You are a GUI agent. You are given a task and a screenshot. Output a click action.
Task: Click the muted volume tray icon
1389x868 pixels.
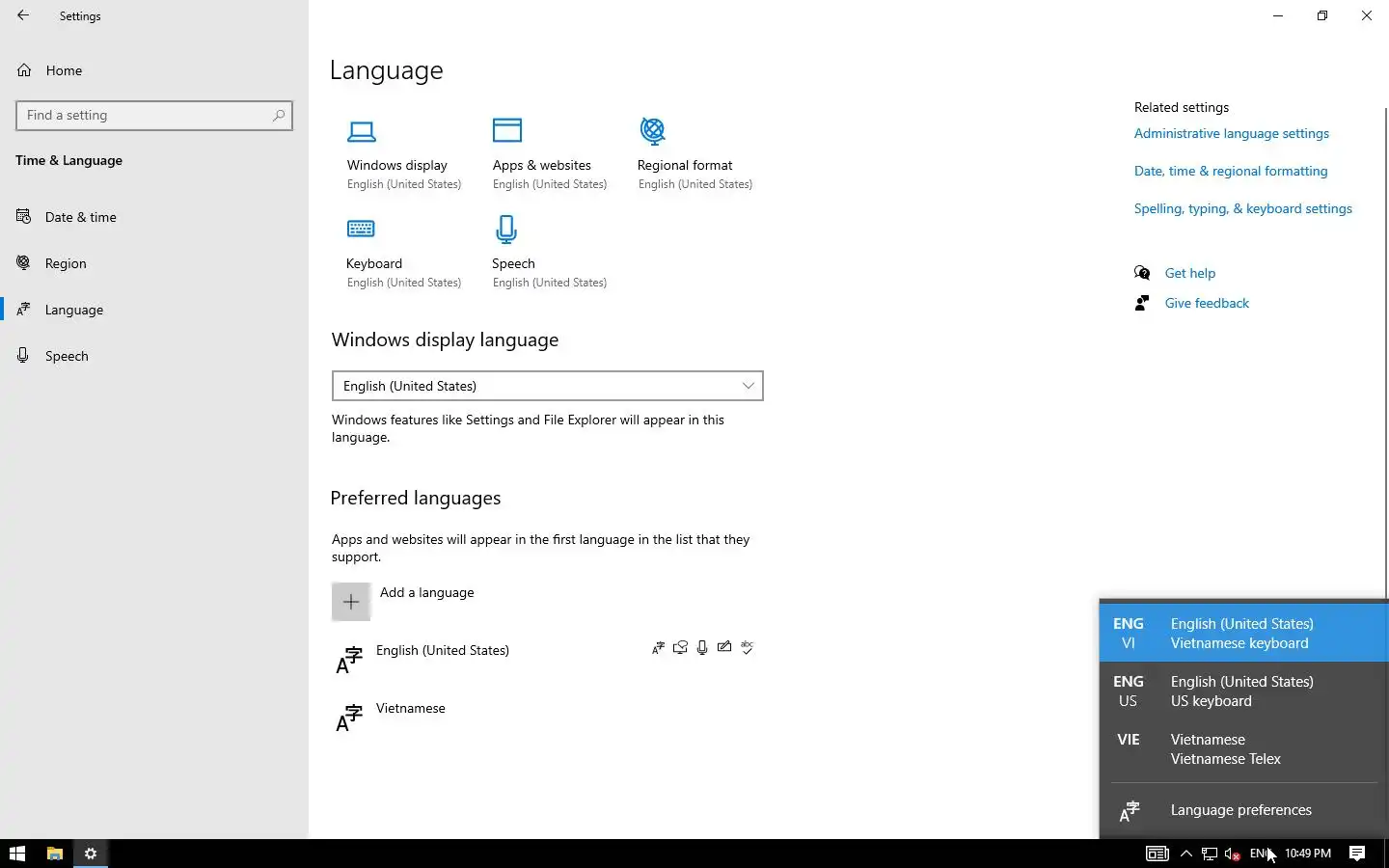[1232, 854]
